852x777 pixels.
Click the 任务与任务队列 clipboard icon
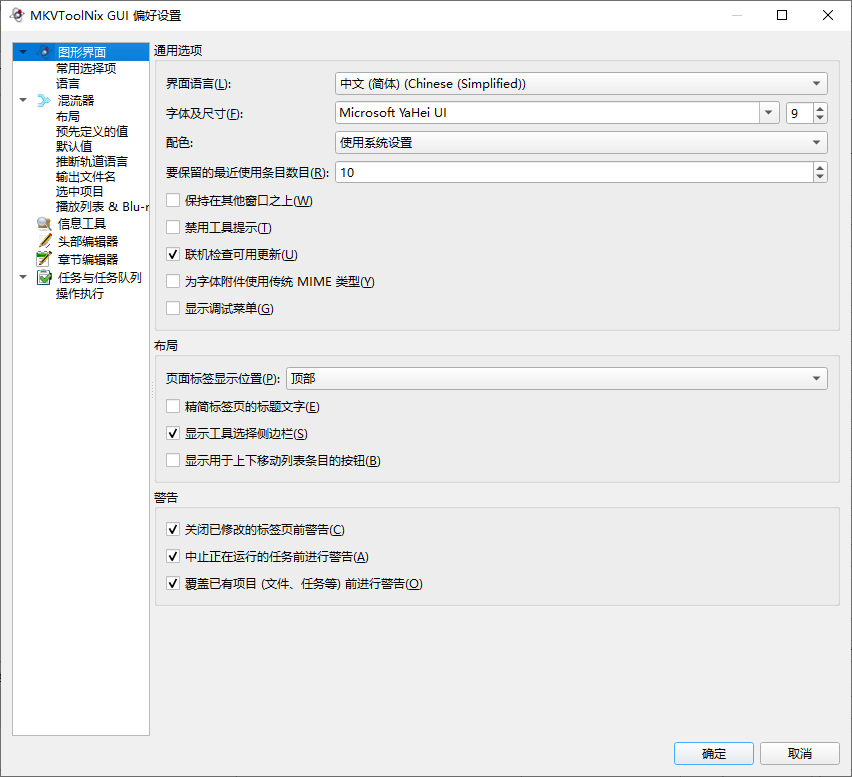pyautogui.click(x=43, y=277)
